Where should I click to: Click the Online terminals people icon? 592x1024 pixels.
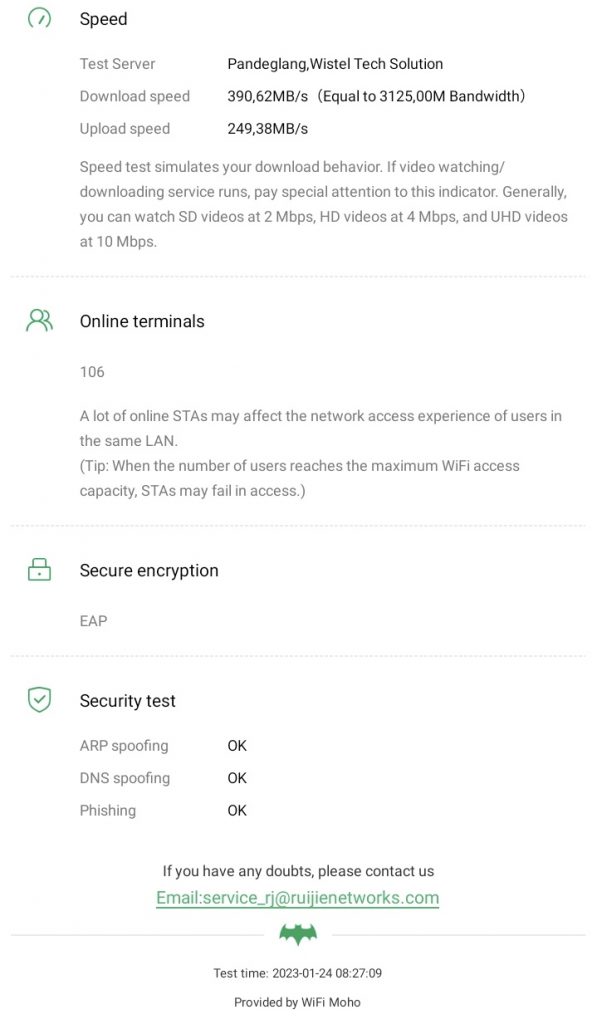tap(39, 320)
